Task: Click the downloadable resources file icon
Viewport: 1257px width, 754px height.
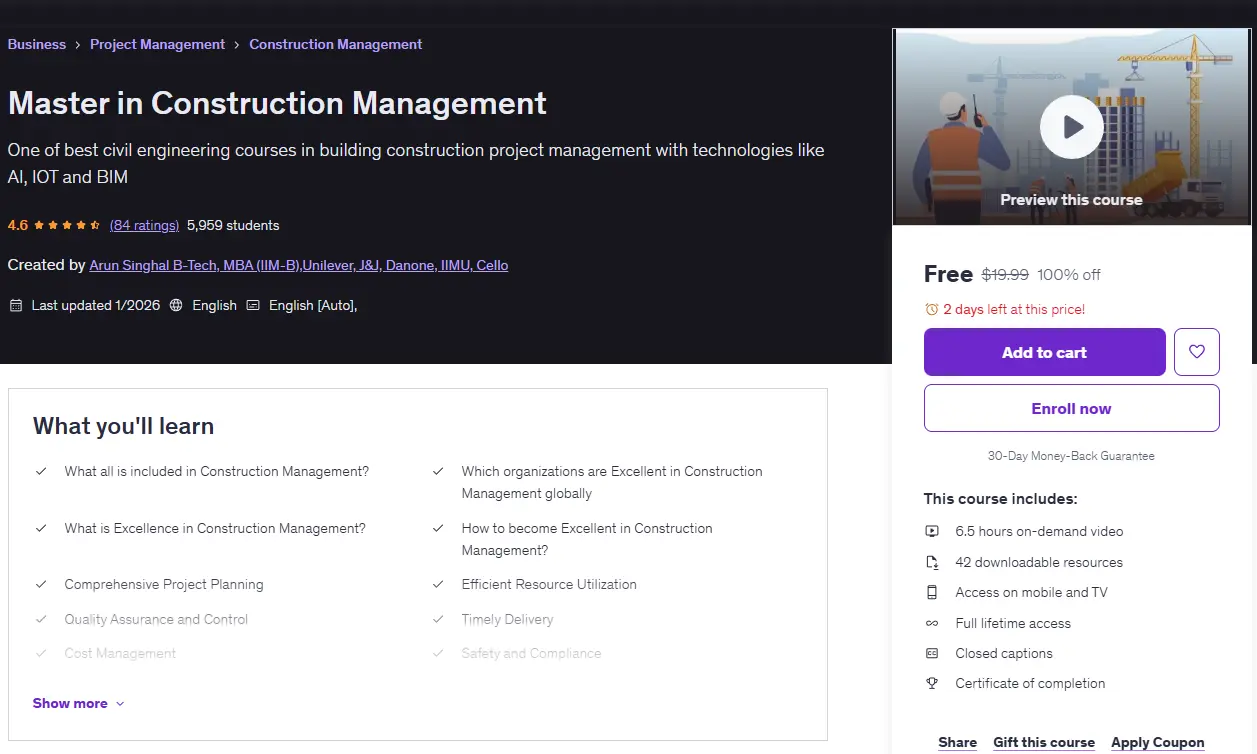Action: coord(932,562)
